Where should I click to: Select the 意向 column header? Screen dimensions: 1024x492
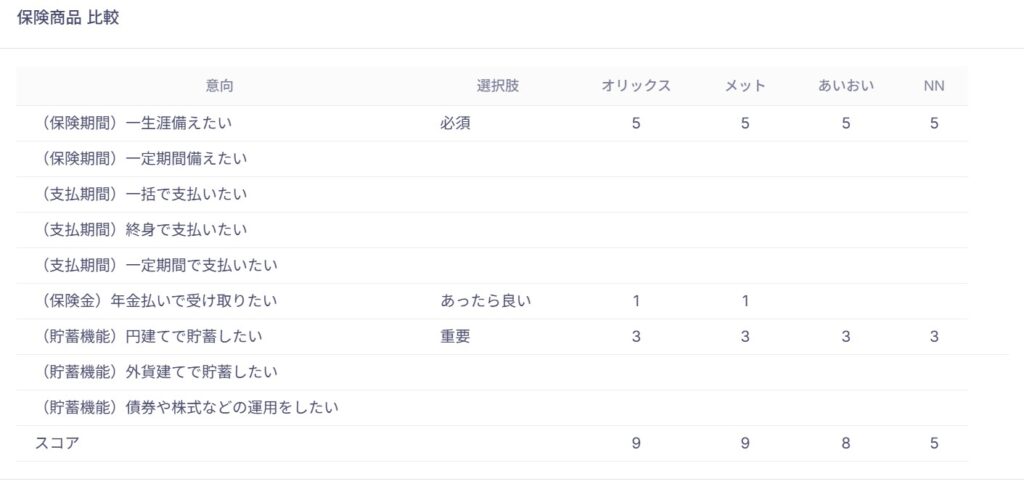220,86
